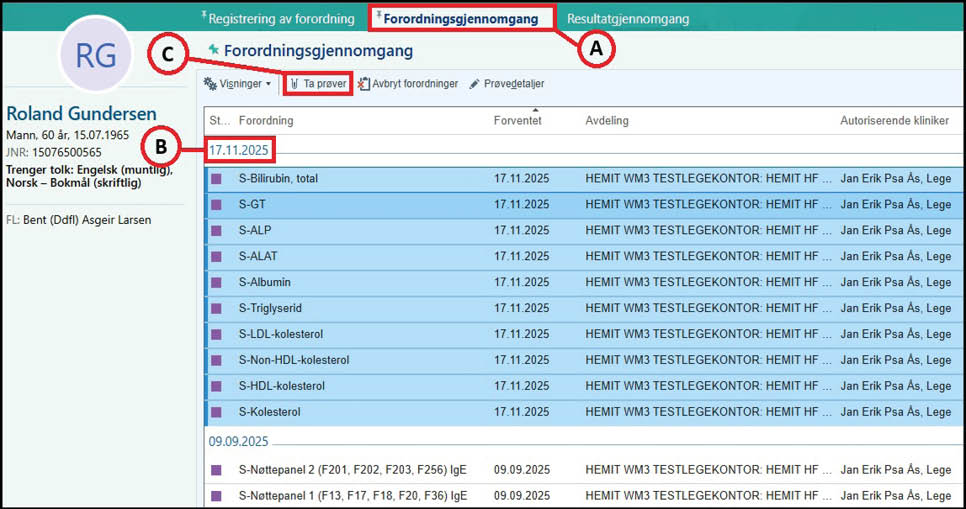Collapse the 09.09.2025 date group
The width and height of the screenshot is (966, 509).
pyautogui.click(x=239, y=440)
